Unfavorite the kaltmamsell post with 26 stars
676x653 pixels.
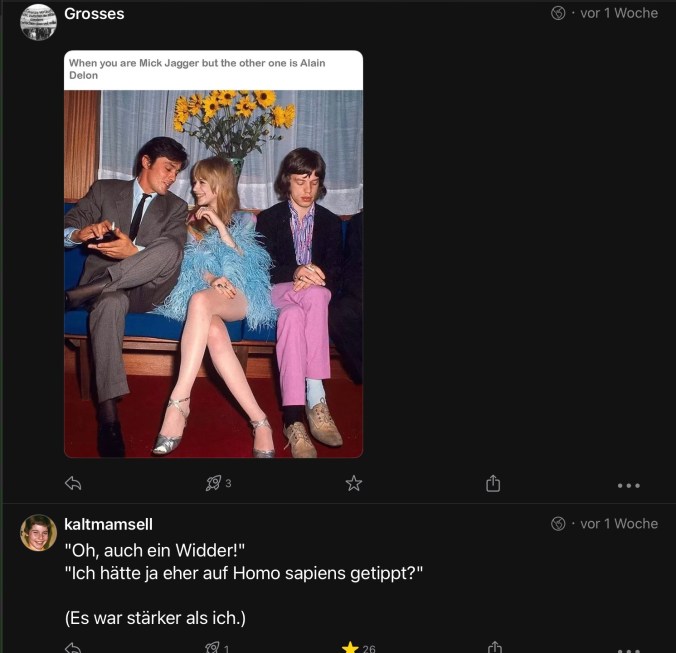tap(351, 648)
